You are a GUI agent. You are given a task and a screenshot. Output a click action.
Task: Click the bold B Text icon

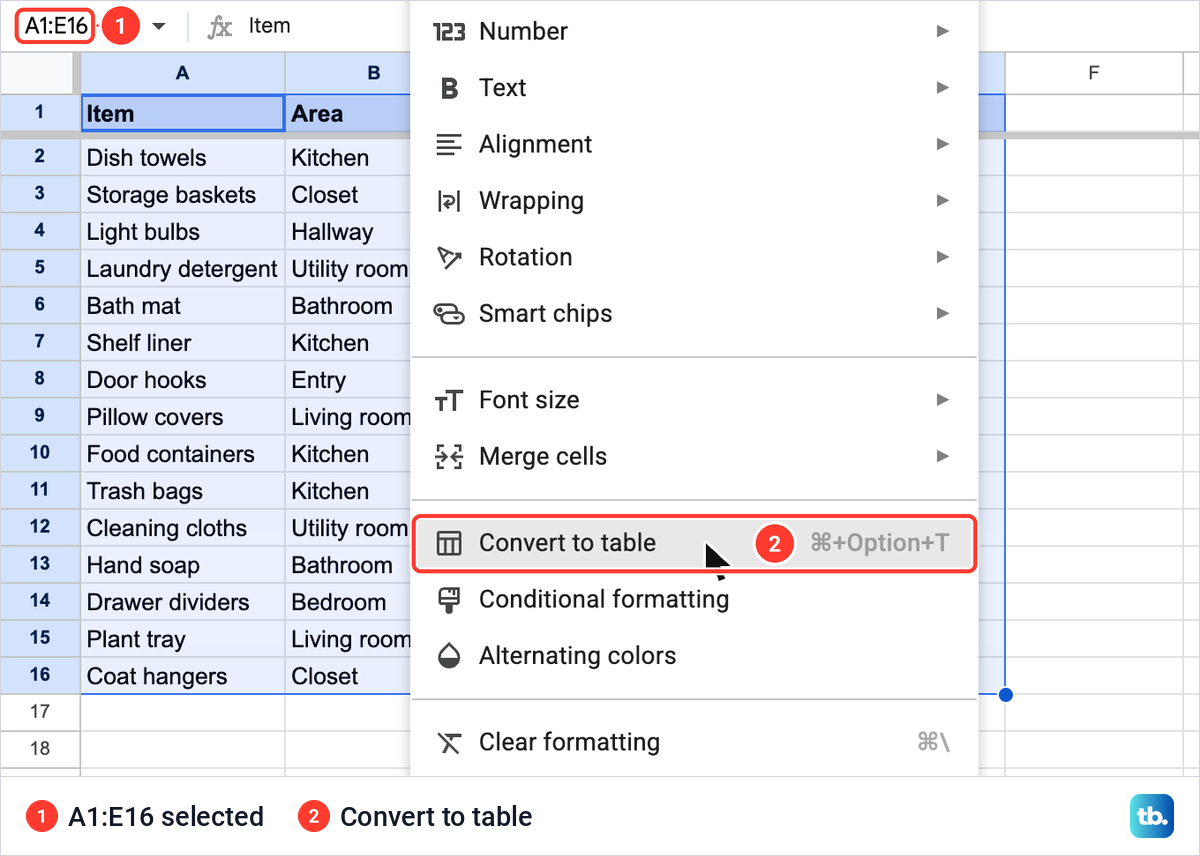tap(449, 88)
